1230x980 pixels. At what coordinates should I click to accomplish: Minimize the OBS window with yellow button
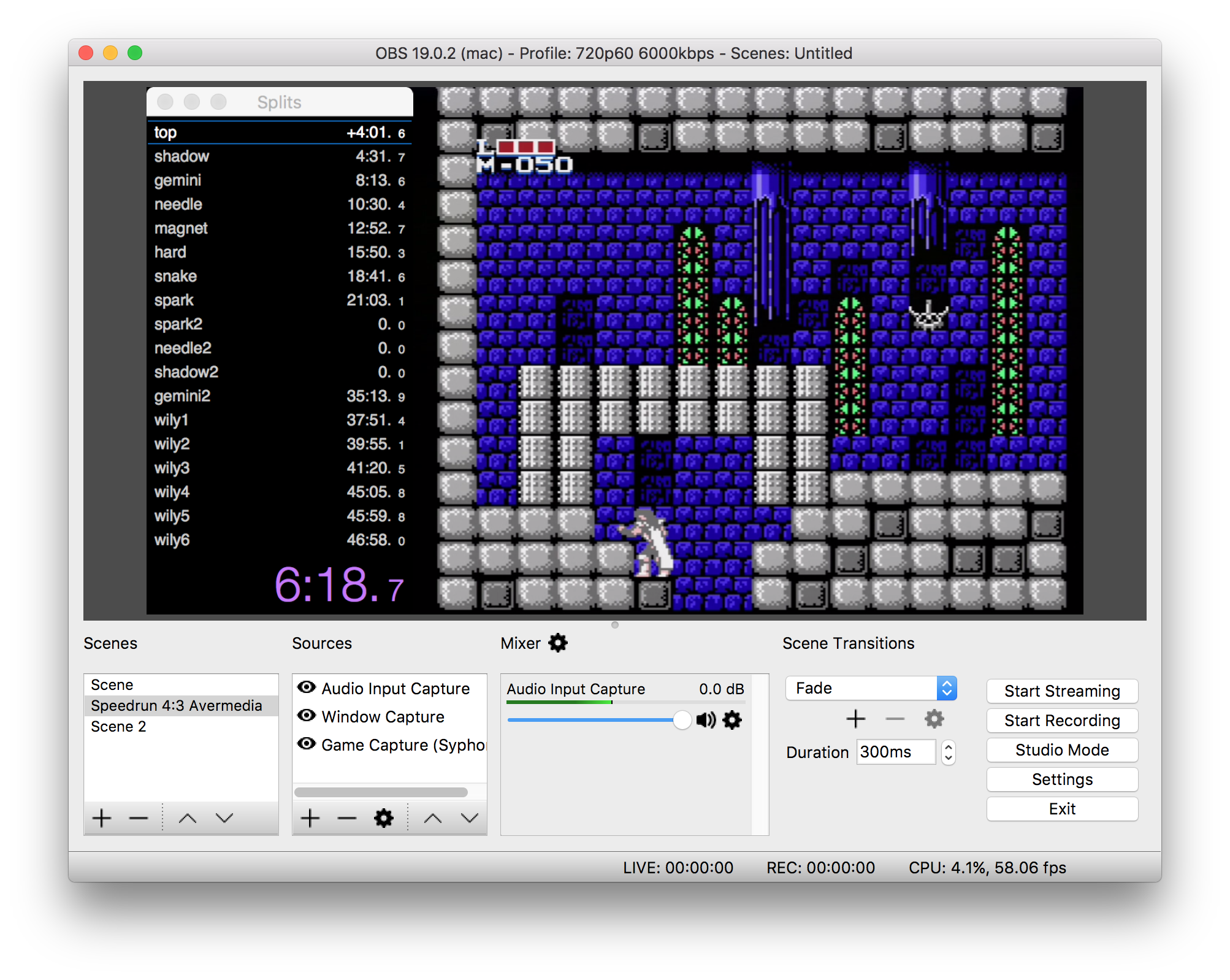click(x=110, y=53)
